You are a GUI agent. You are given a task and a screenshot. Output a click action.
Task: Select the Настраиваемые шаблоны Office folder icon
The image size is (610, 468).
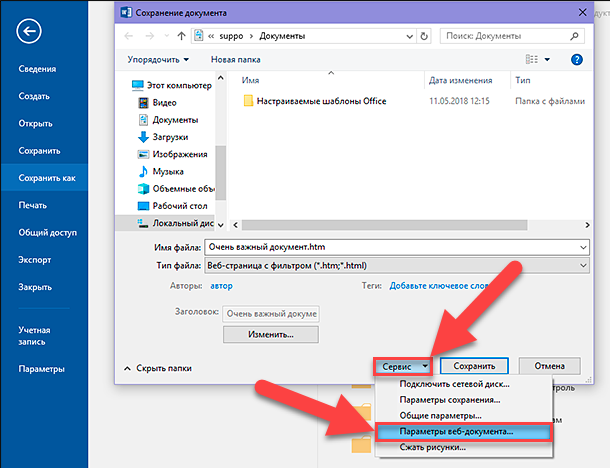click(x=248, y=101)
